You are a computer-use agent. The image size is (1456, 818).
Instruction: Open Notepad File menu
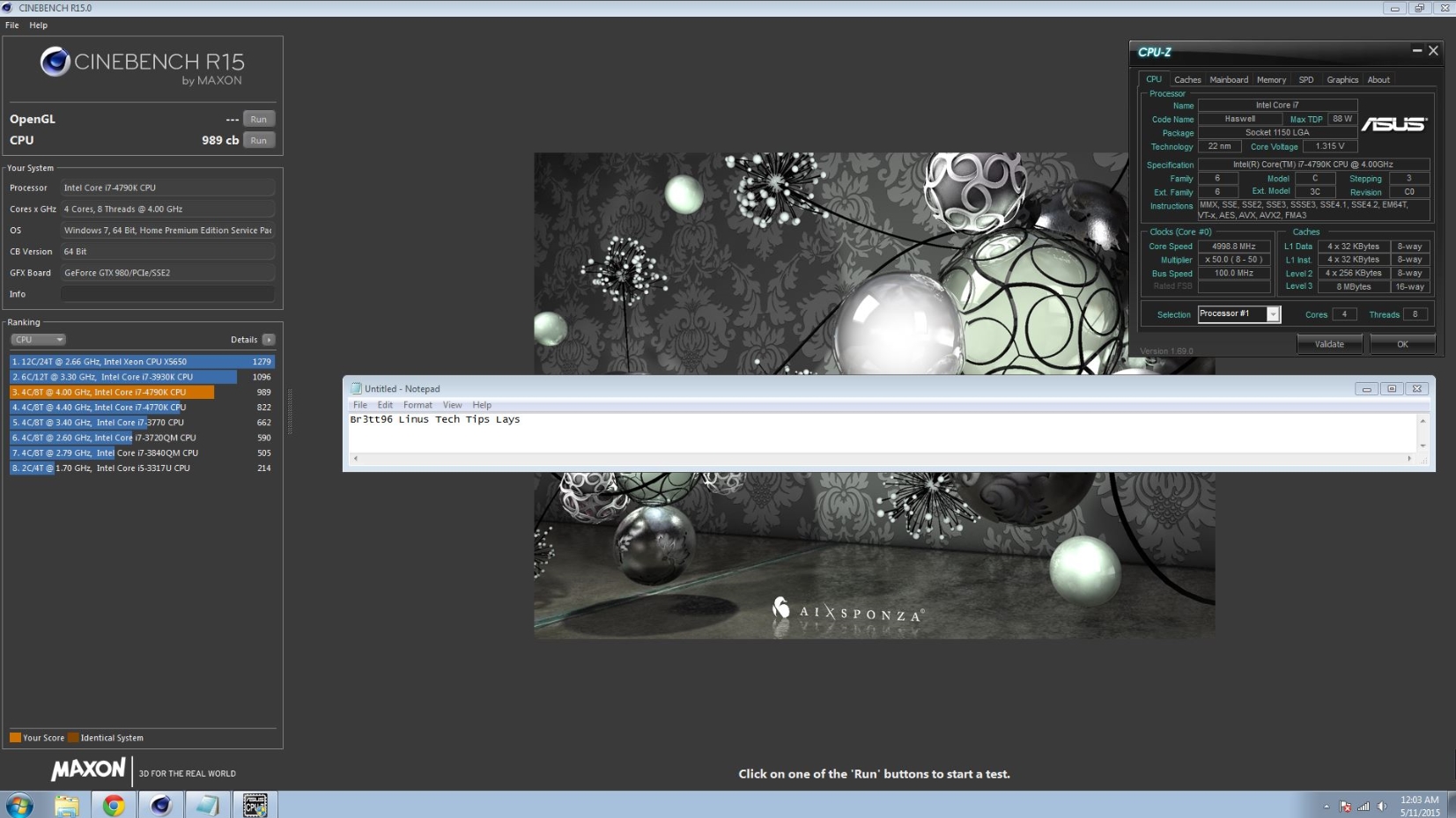click(360, 405)
